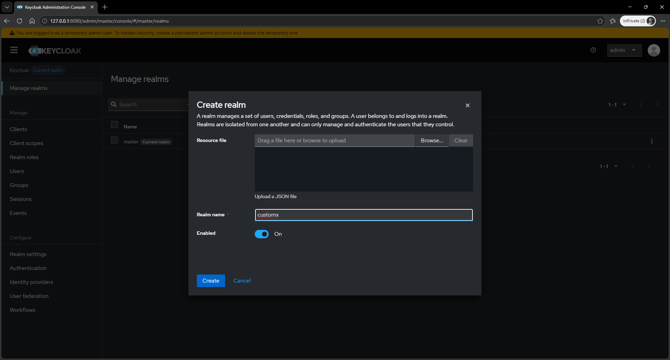The height and width of the screenshot is (360, 670).
Task: Click the browser back arrow
Action: click(x=7, y=21)
